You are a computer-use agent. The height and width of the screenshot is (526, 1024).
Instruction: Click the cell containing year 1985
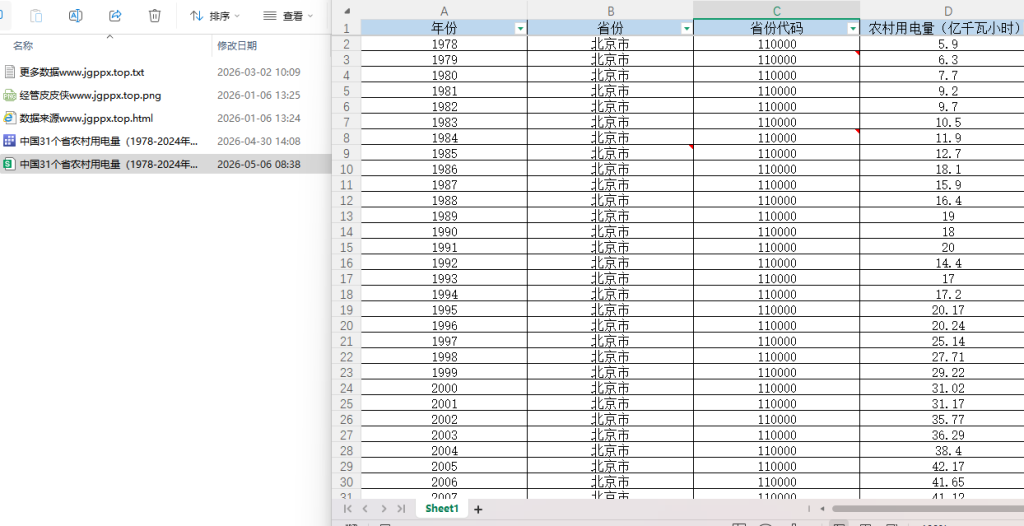click(x=444, y=154)
